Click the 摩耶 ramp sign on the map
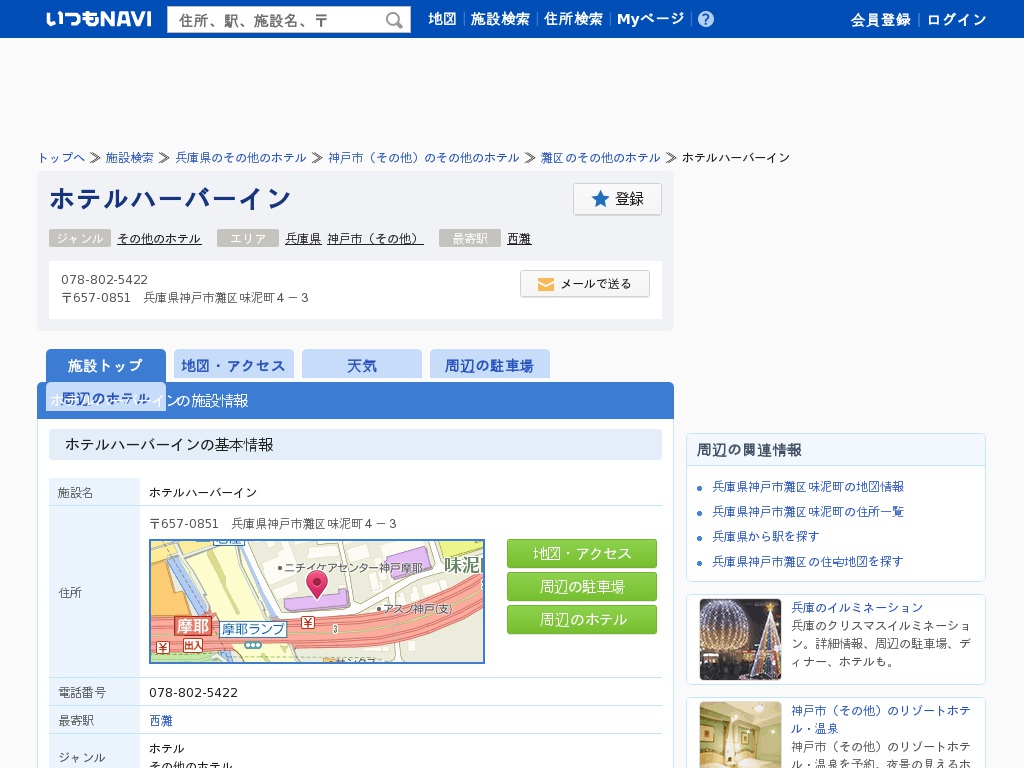The image size is (1024, 768). tap(192, 626)
